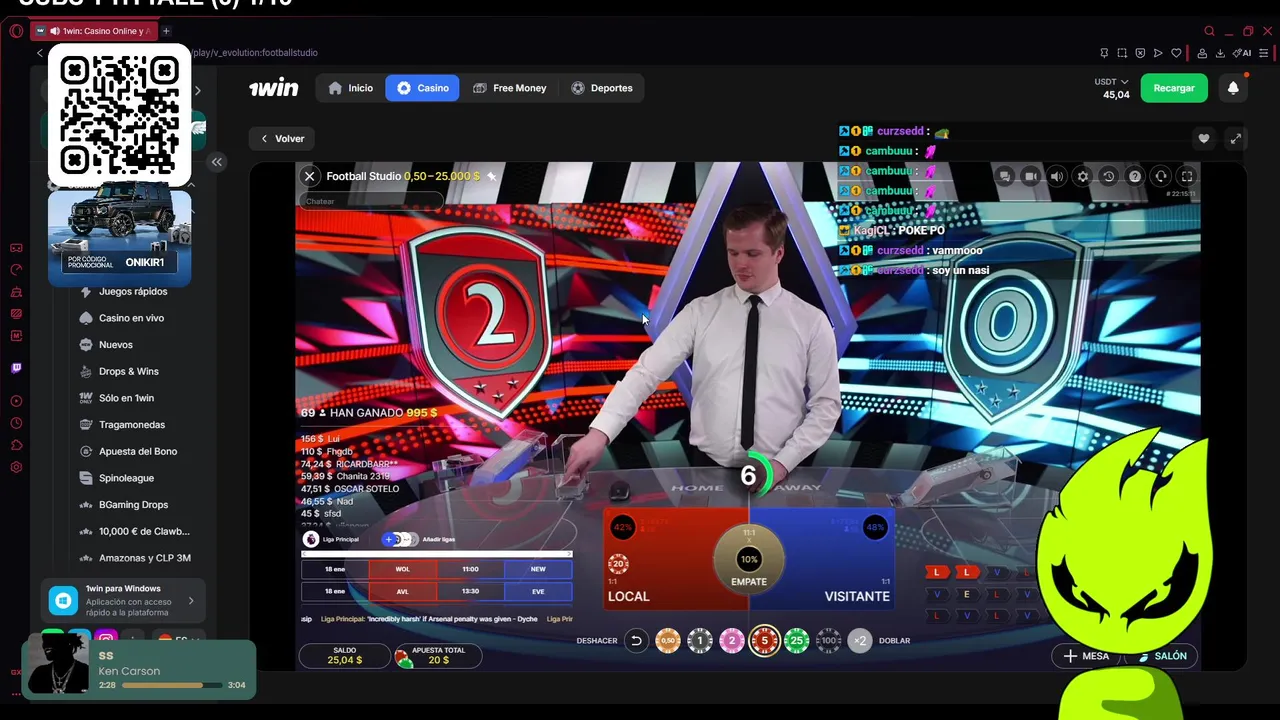The height and width of the screenshot is (720, 1280).
Task: Go back with the Volver button
Action: (282, 139)
